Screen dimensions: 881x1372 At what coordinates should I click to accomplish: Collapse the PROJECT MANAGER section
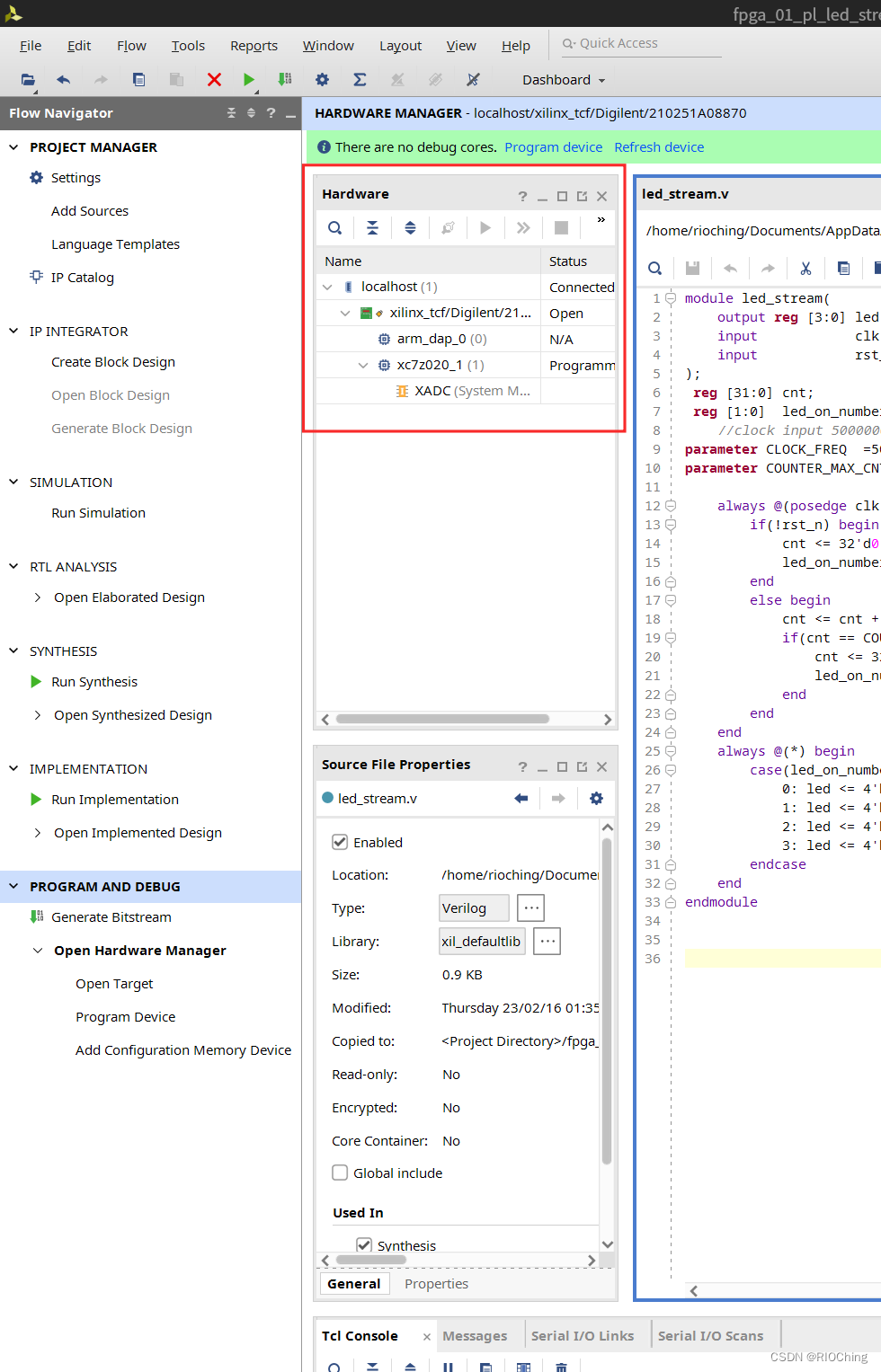click(x=13, y=147)
